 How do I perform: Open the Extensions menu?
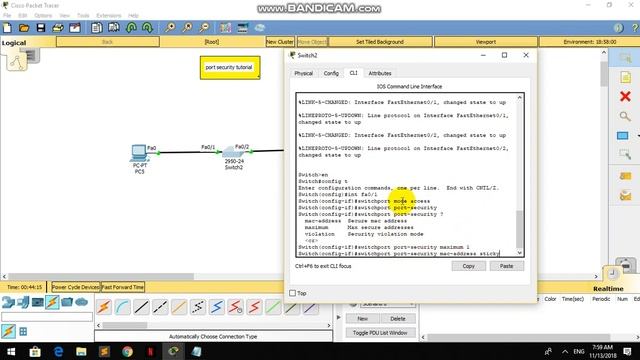point(109,16)
